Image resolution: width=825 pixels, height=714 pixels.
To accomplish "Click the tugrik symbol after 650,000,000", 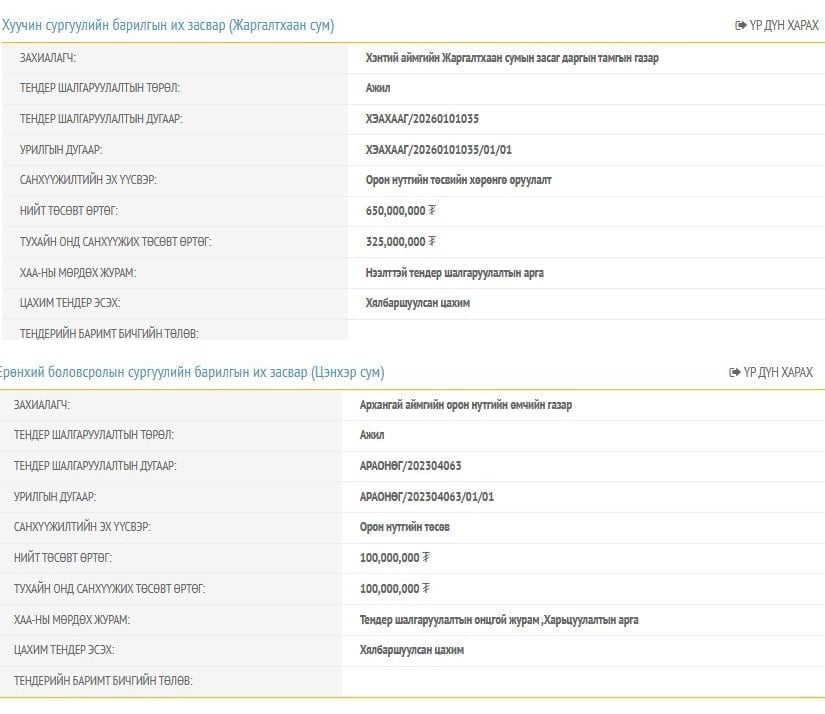I will click(x=432, y=211).
